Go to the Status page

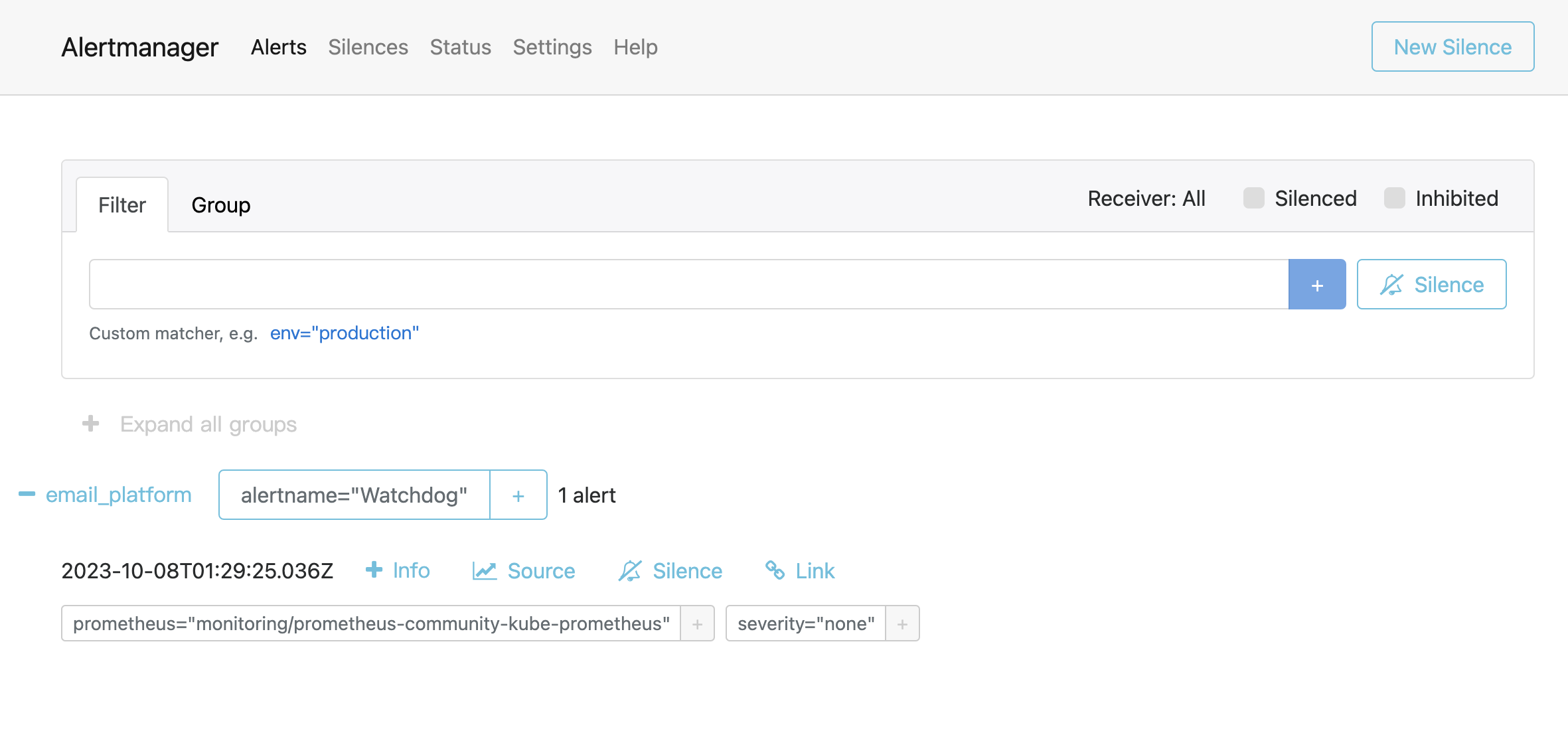460,47
